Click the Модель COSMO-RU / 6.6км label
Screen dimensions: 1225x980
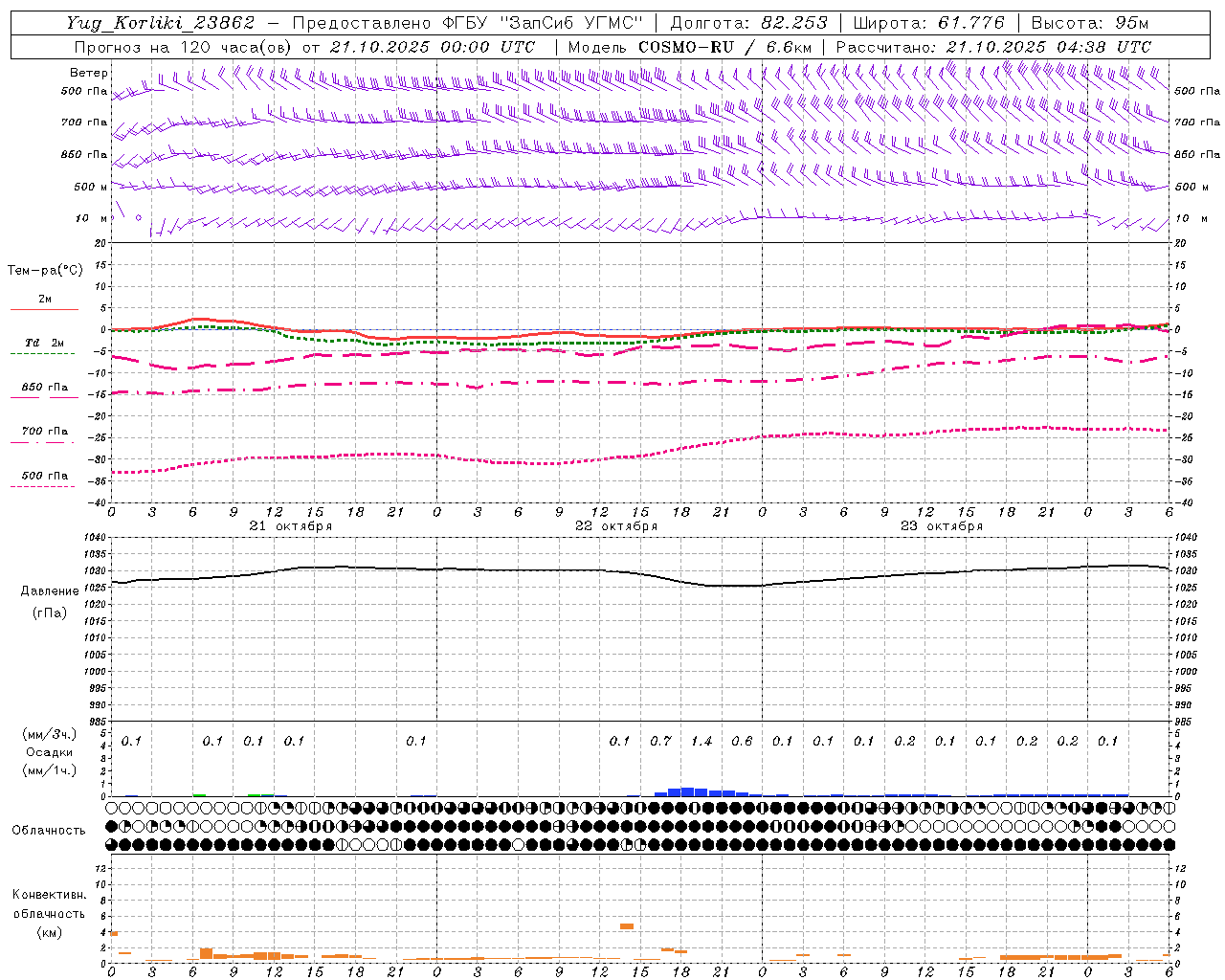690,47
